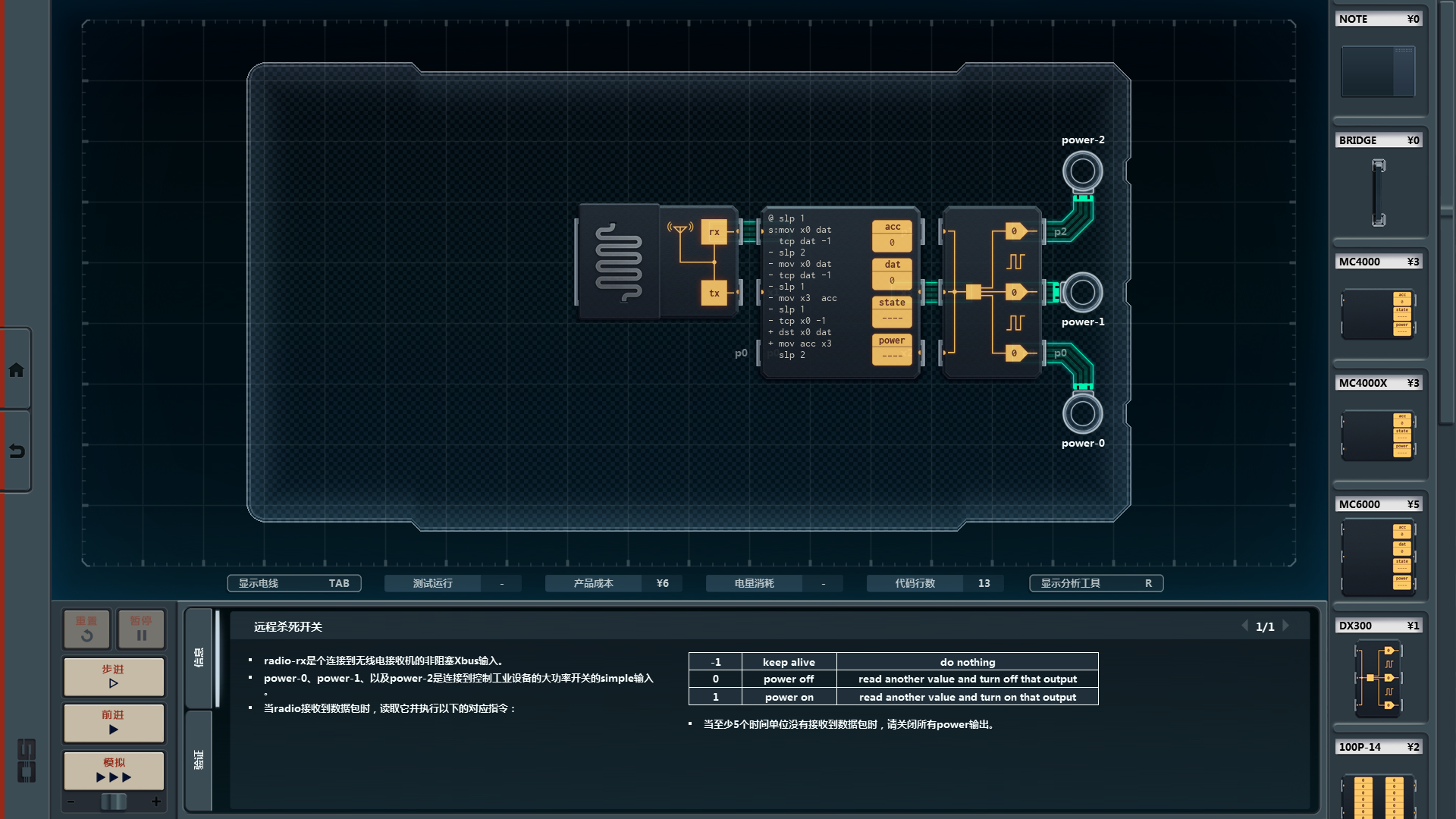Go to next info page arrow
This screenshot has height=819, width=1456.
click(x=1286, y=626)
